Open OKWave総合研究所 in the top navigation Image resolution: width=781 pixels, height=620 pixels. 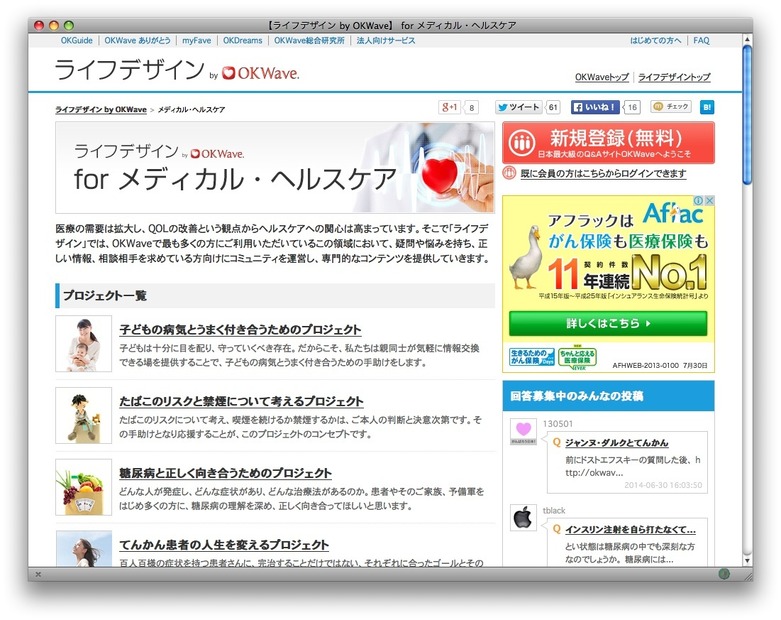309,40
